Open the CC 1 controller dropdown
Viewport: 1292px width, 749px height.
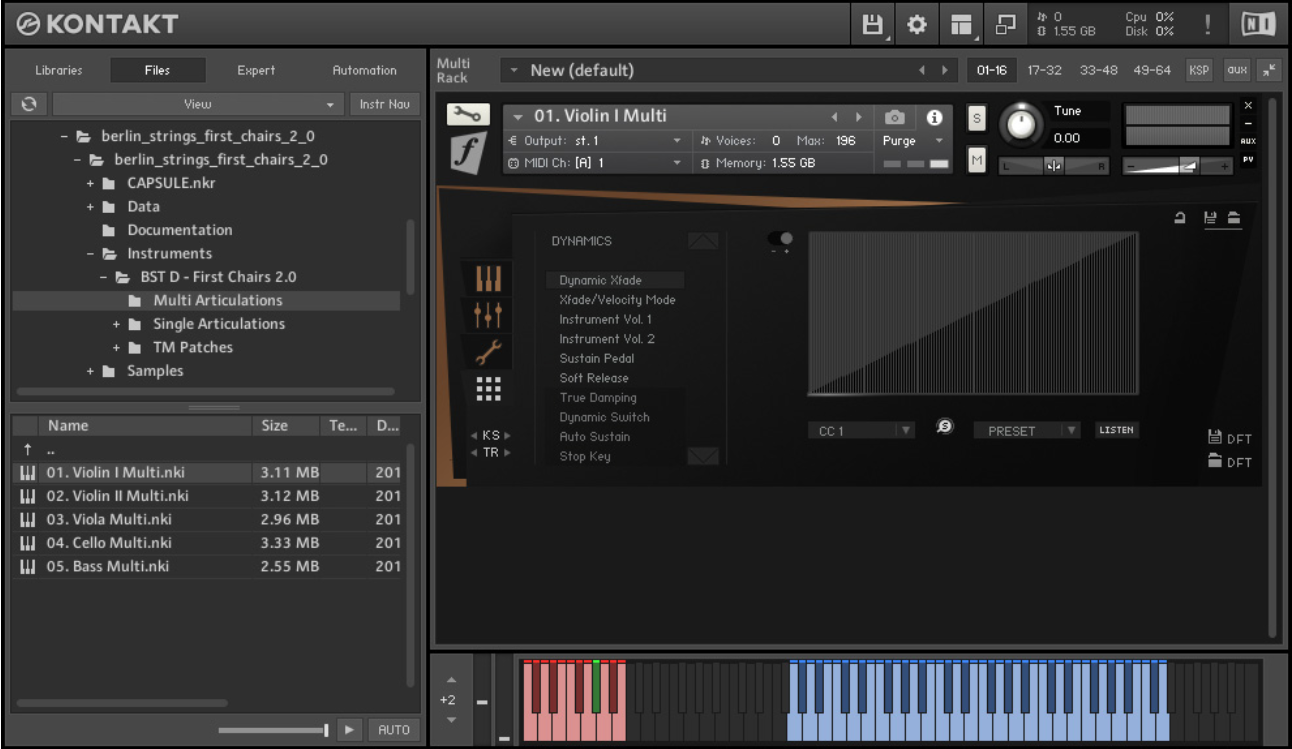click(861, 431)
